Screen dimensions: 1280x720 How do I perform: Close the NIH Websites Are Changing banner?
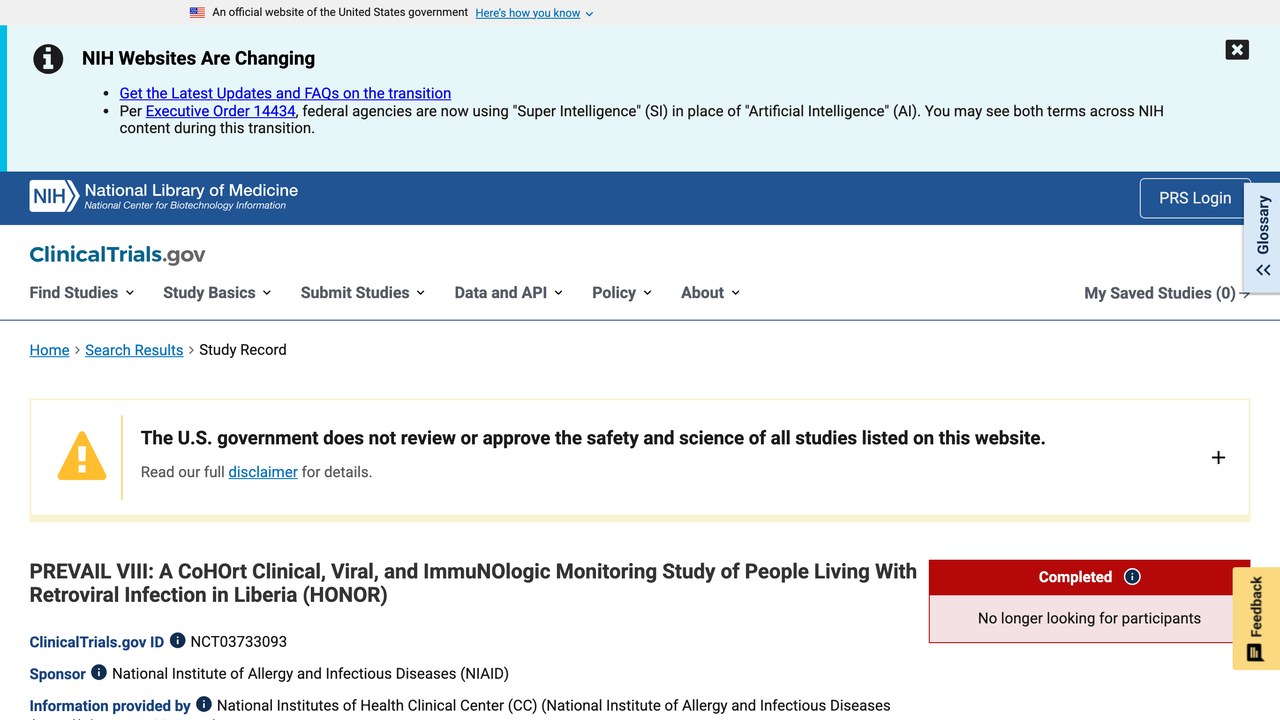1237,50
